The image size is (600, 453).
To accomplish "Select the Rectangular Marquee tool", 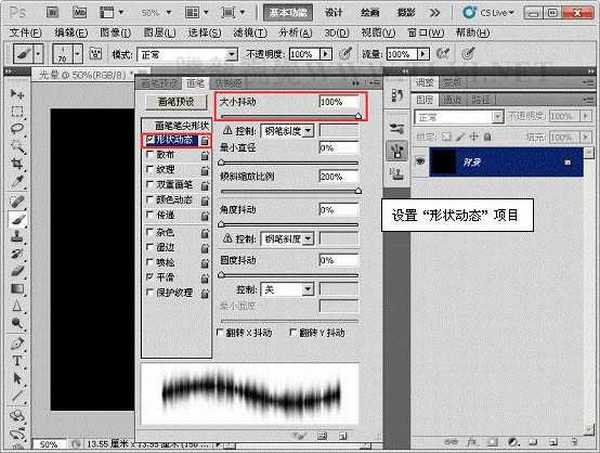I will click(17, 110).
